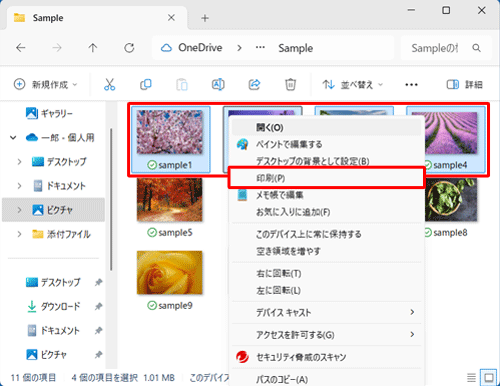The height and width of the screenshot is (386, 500).
Task: Click the Rename icon in toolbar
Action: (x=218, y=84)
